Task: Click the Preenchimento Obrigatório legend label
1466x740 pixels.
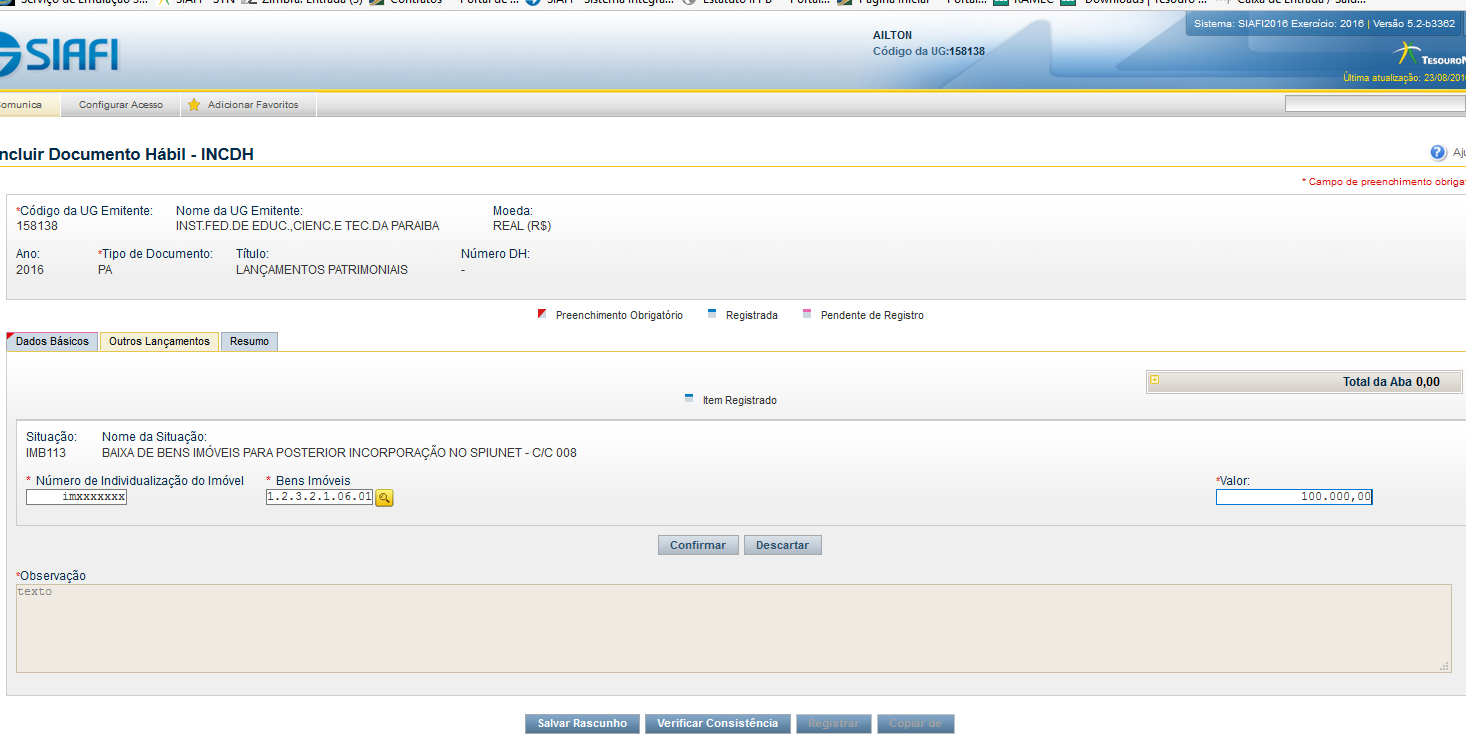Action: point(619,315)
